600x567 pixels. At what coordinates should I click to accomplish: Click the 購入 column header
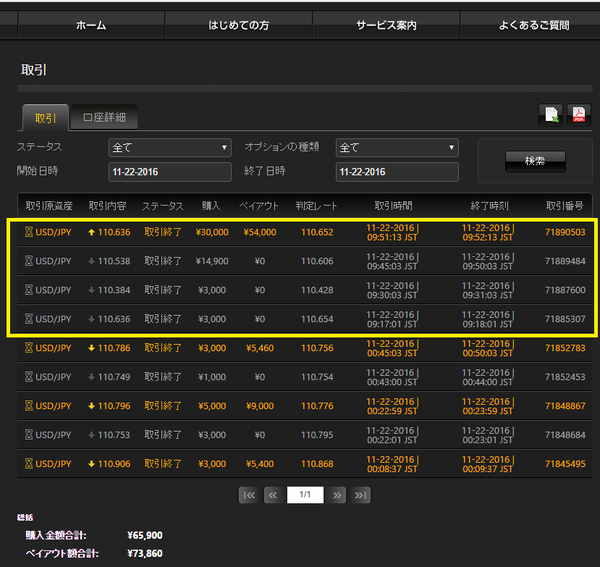click(211, 206)
